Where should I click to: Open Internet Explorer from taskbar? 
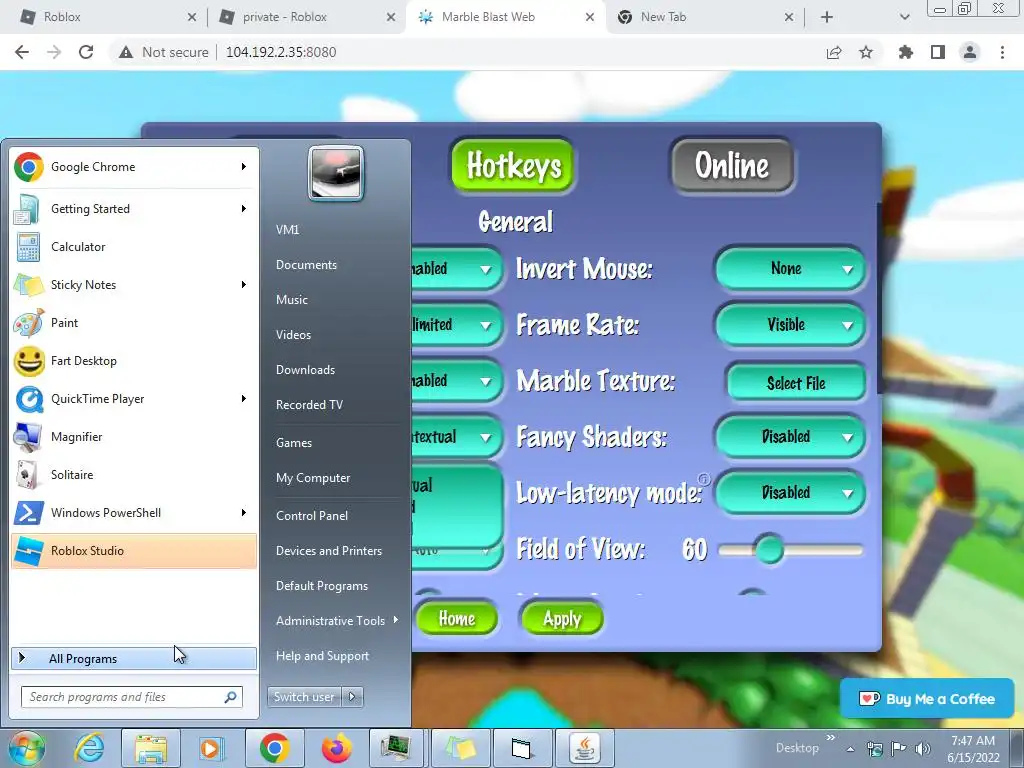click(x=89, y=748)
